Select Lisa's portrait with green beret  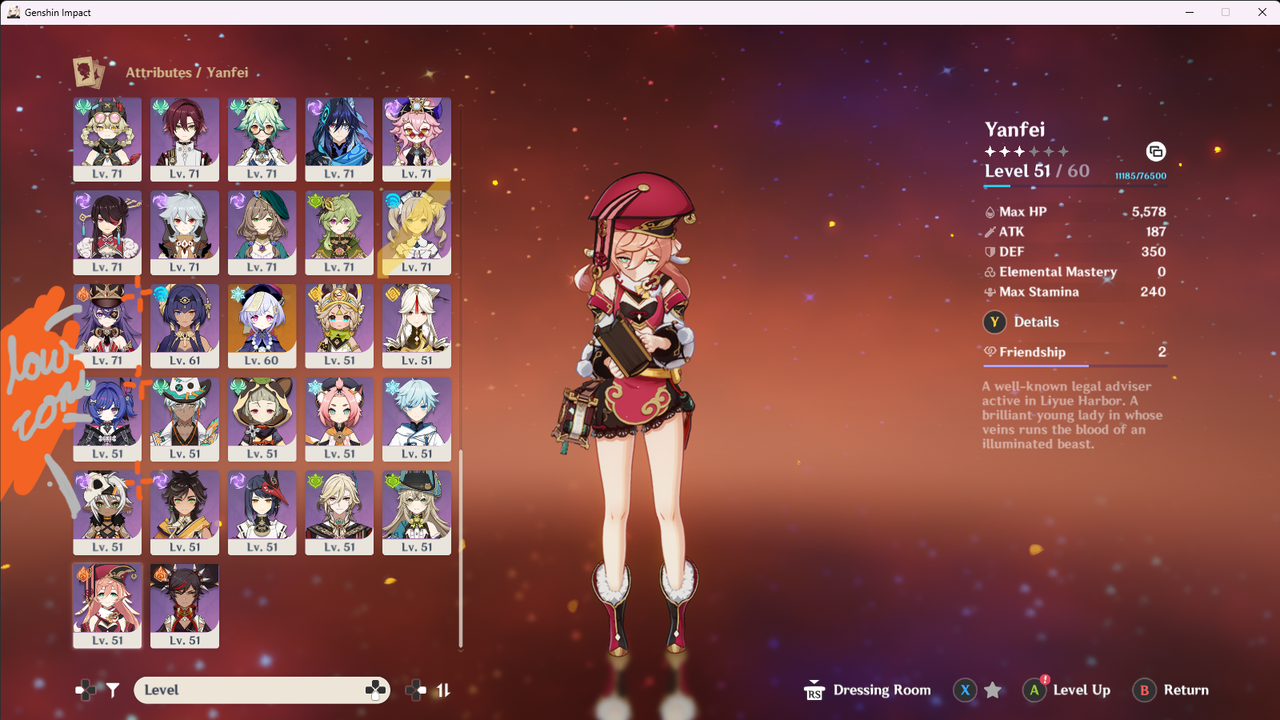pos(262,232)
